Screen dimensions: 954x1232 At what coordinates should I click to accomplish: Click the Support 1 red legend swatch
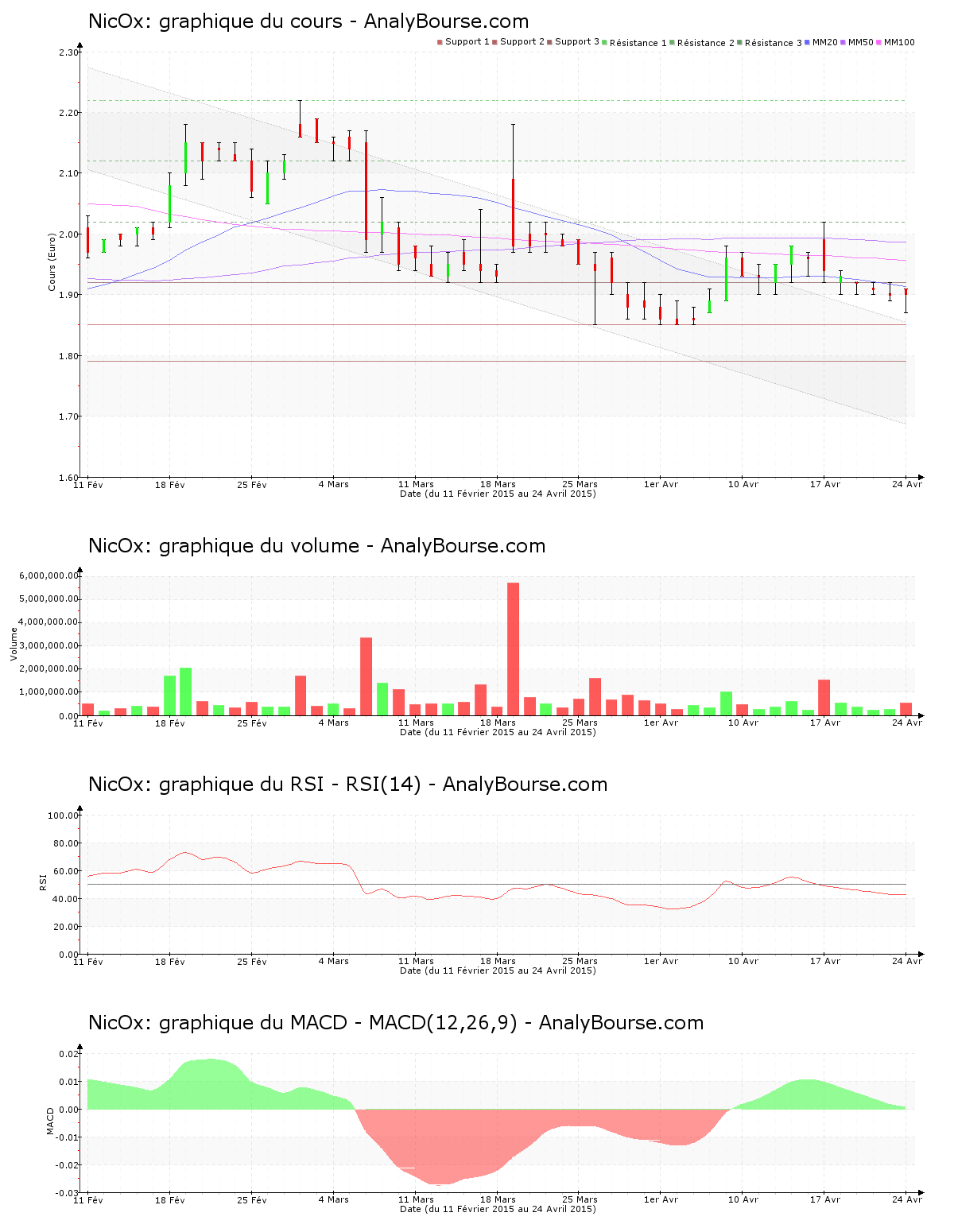440,42
